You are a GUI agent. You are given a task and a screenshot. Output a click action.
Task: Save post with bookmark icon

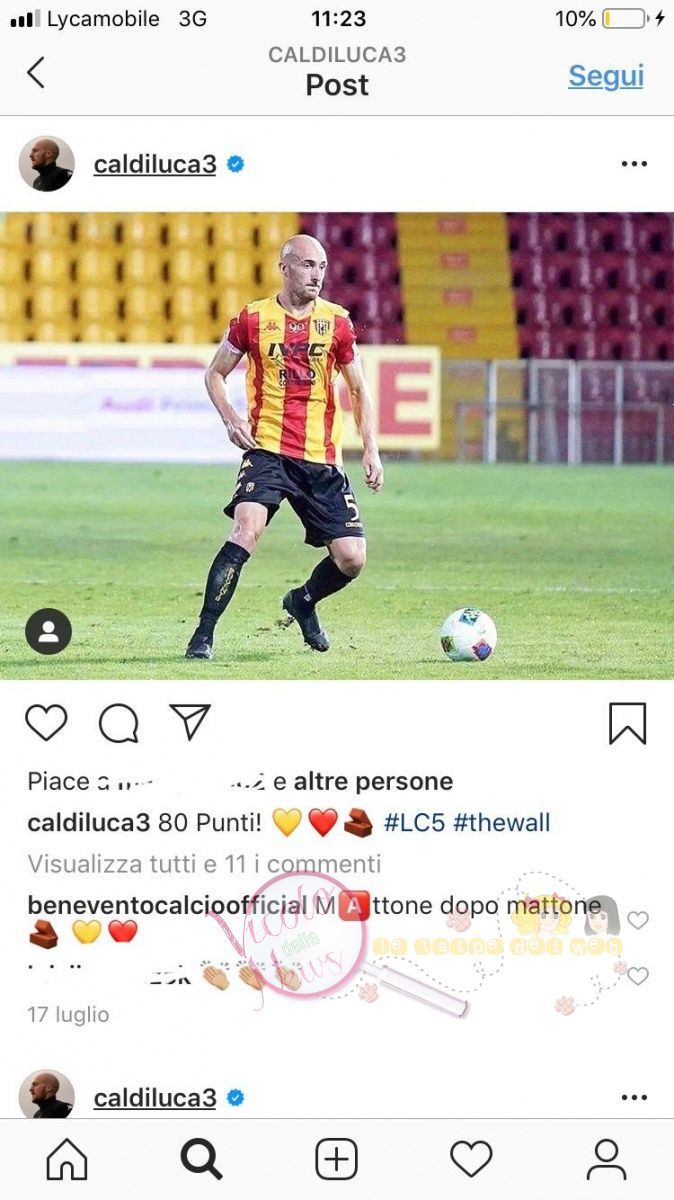[628, 723]
